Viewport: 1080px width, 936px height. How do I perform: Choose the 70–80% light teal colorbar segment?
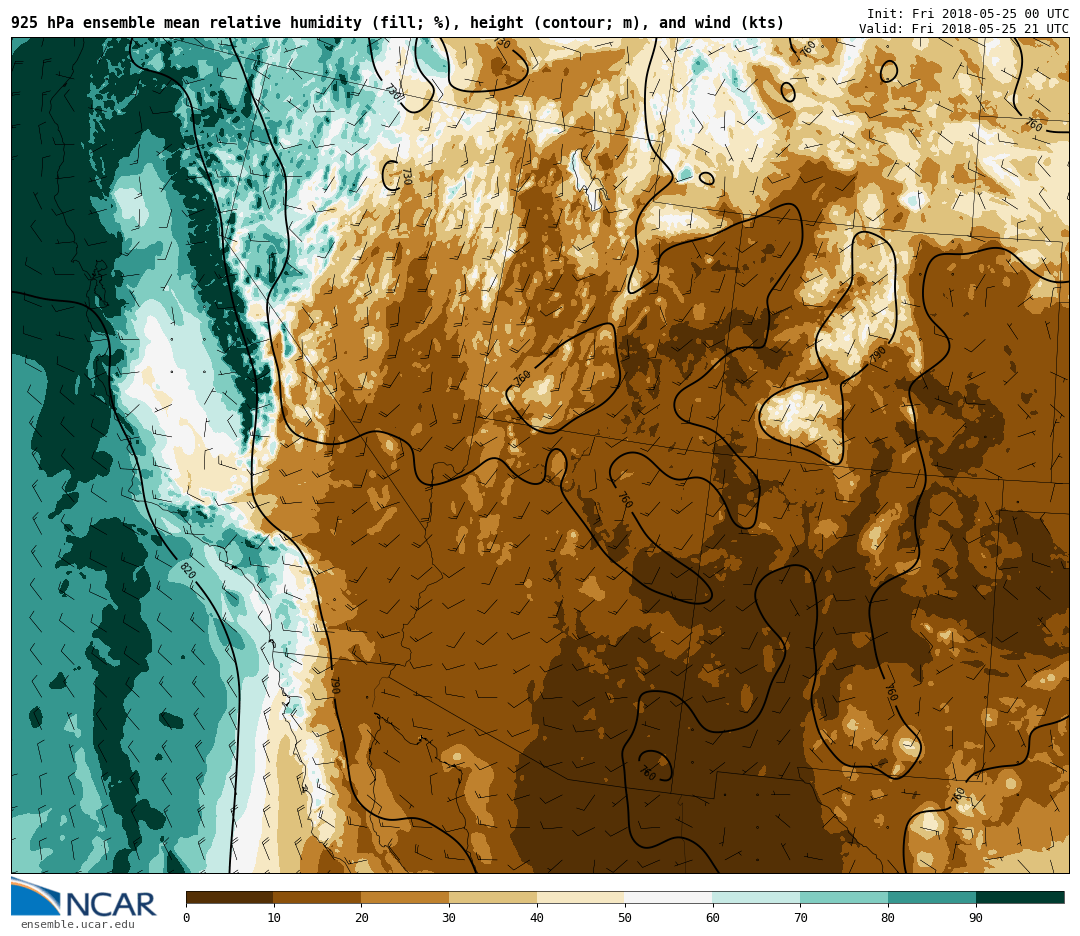[x=844, y=897]
